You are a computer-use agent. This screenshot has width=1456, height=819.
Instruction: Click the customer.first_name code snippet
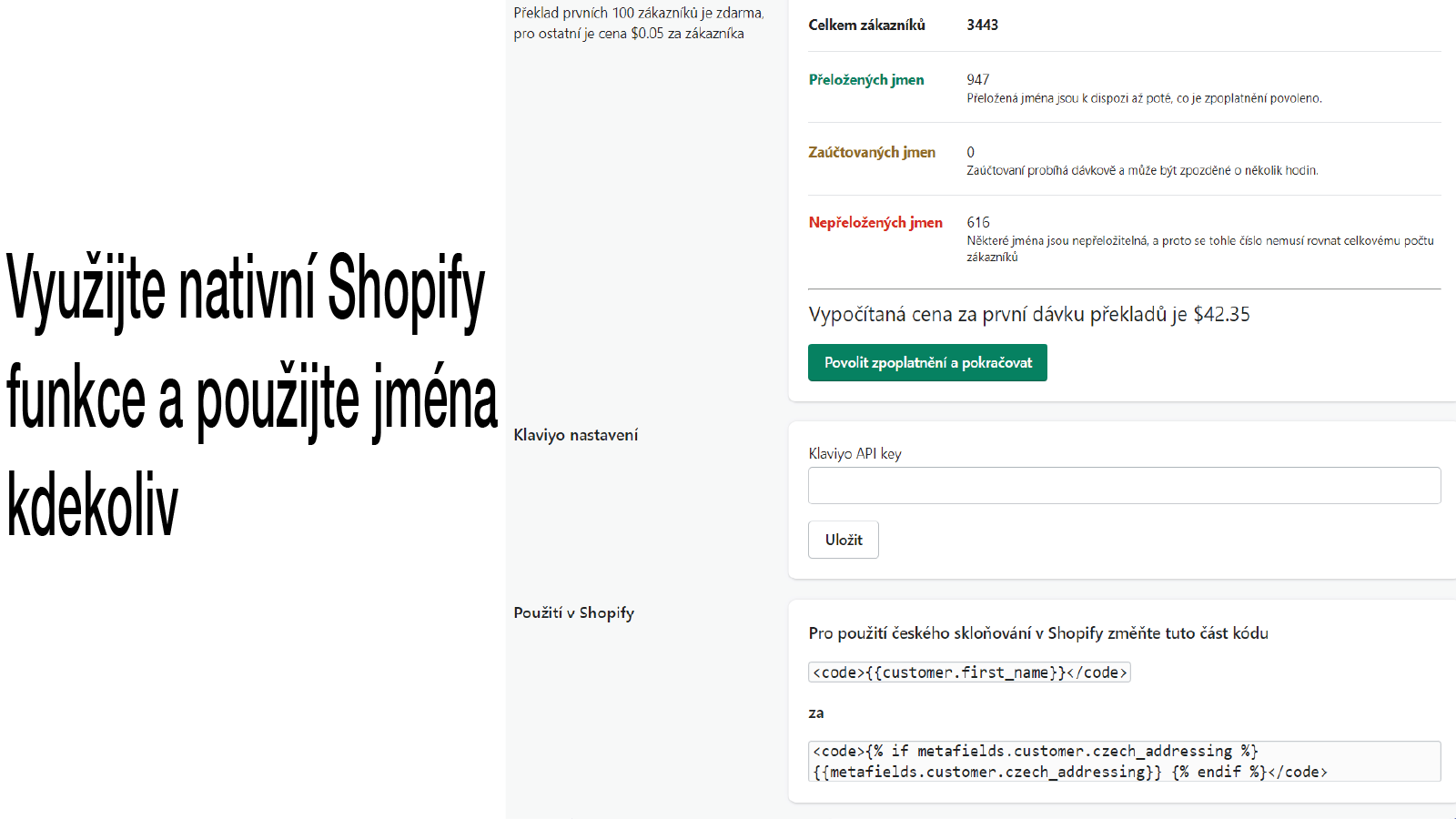point(969,672)
